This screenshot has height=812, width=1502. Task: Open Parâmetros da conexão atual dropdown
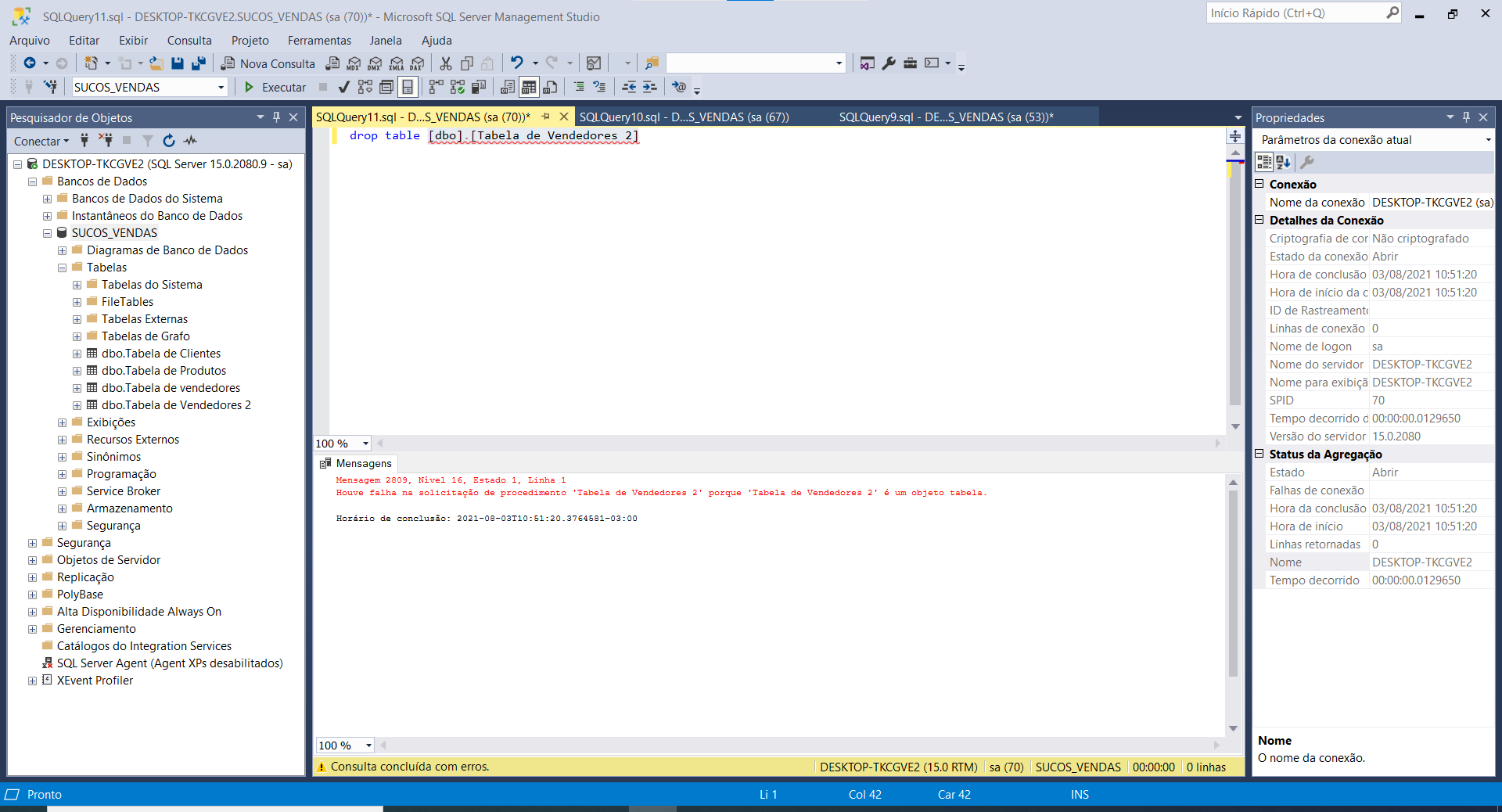1488,140
